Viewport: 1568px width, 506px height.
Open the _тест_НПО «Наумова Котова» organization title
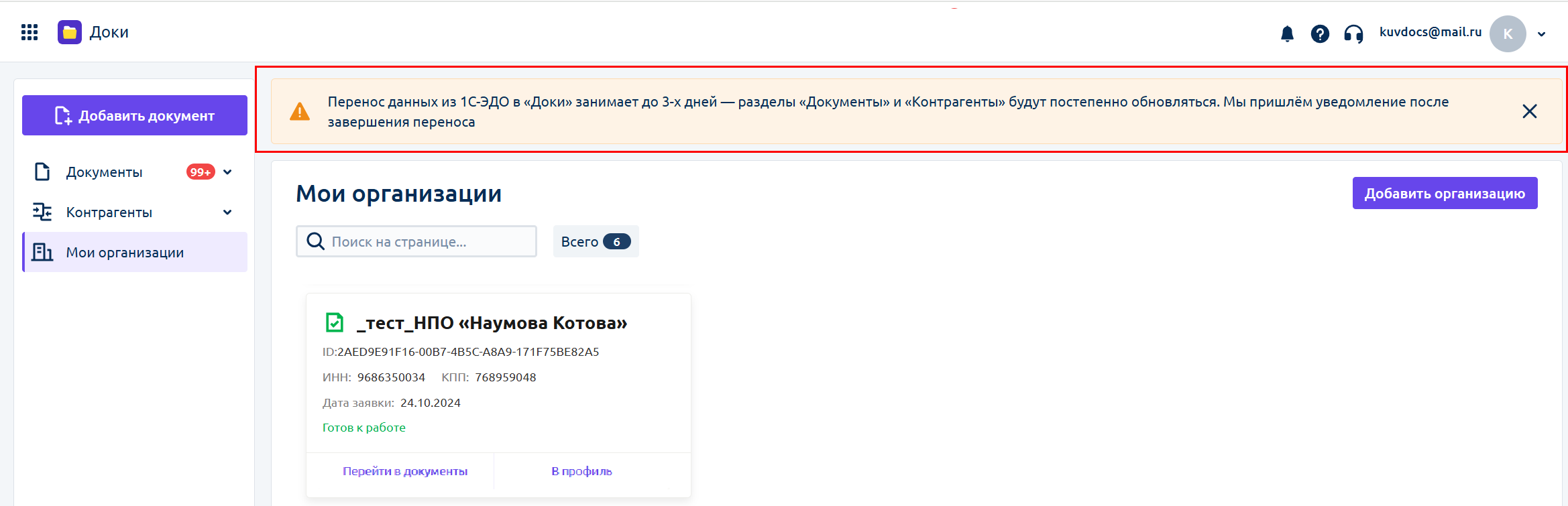492,323
